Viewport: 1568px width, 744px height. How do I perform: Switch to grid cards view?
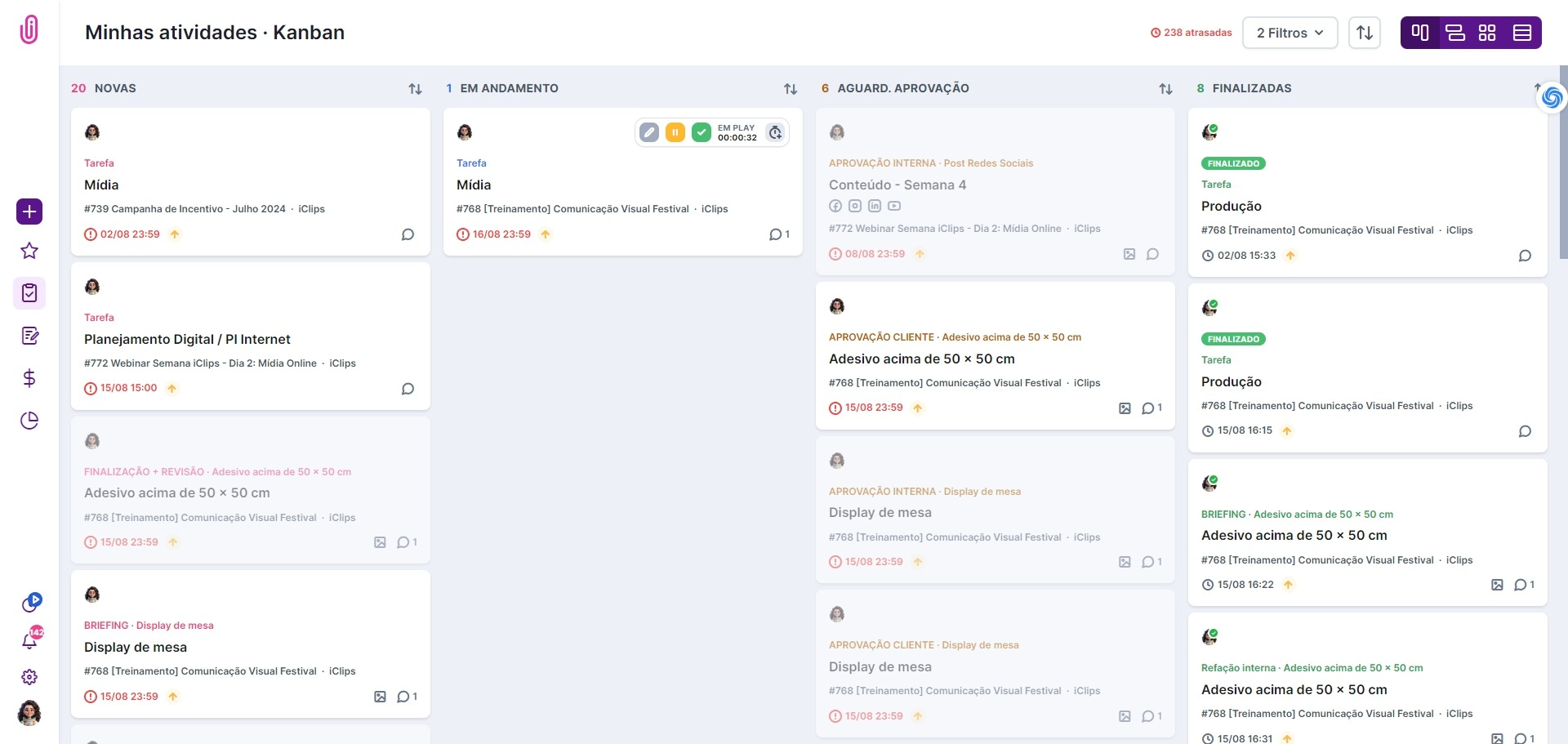(x=1487, y=33)
